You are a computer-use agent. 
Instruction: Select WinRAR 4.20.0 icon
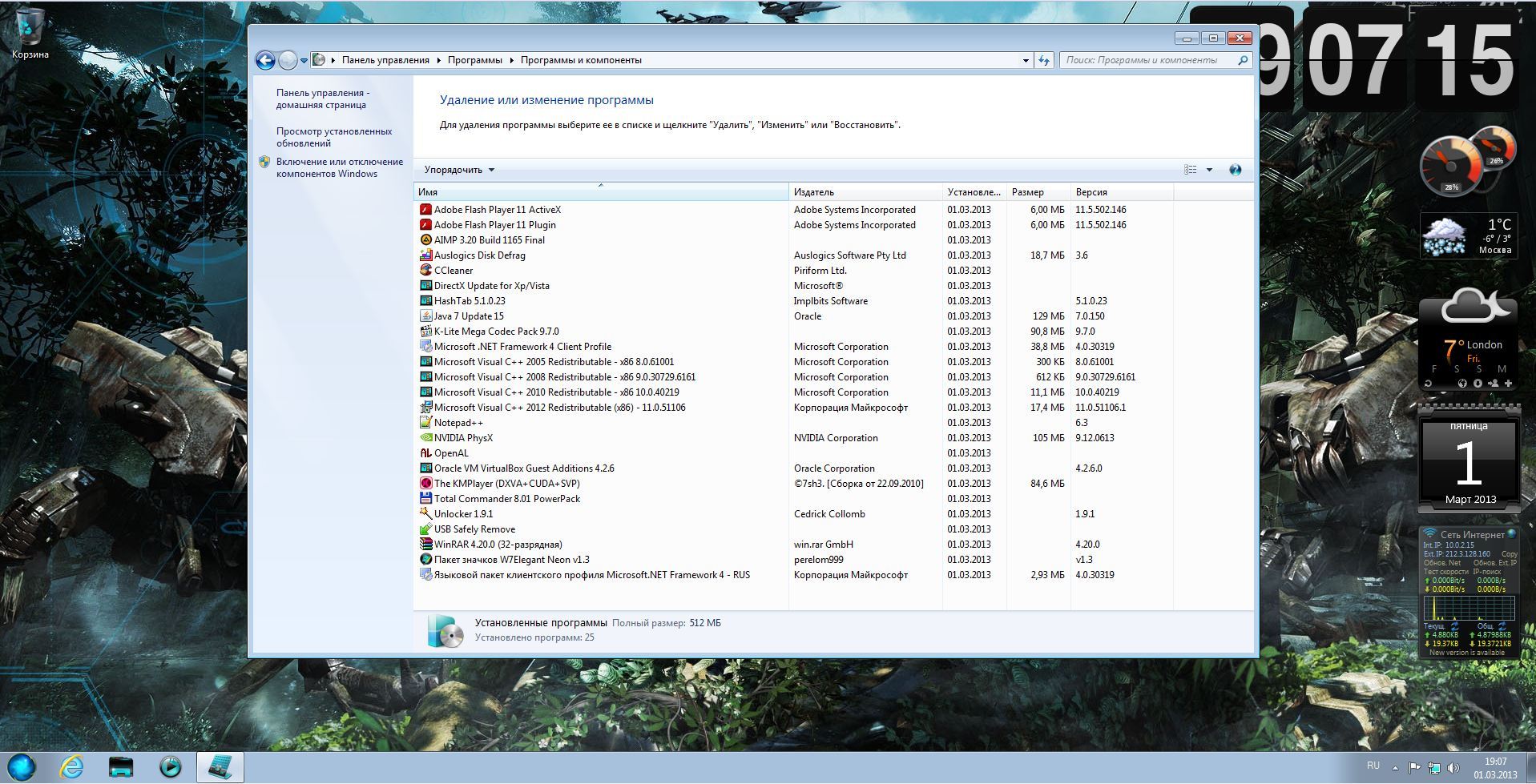(x=426, y=545)
